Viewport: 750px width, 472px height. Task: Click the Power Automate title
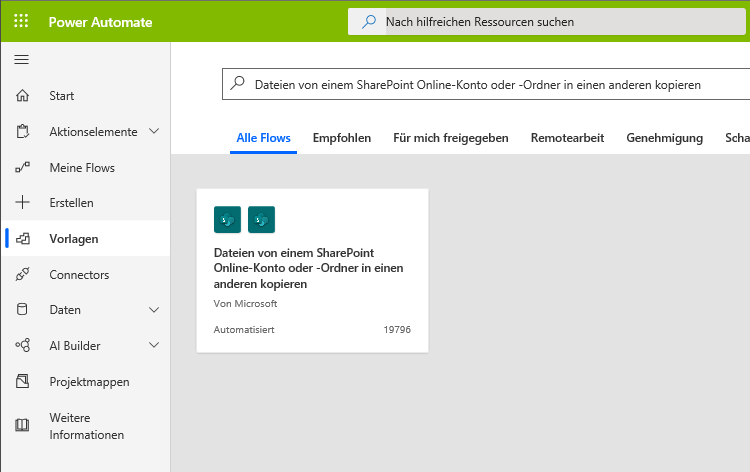click(x=100, y=22)
